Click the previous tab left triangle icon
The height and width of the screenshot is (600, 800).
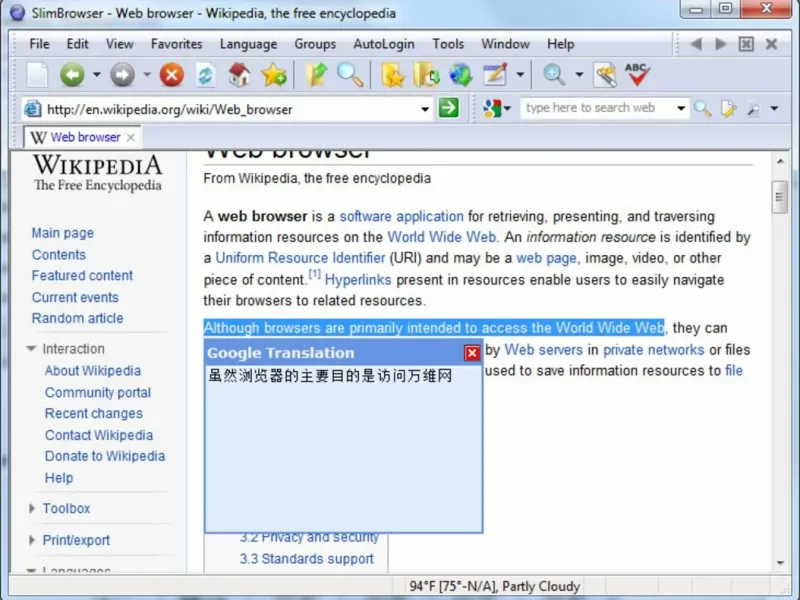tap(696, 44)
